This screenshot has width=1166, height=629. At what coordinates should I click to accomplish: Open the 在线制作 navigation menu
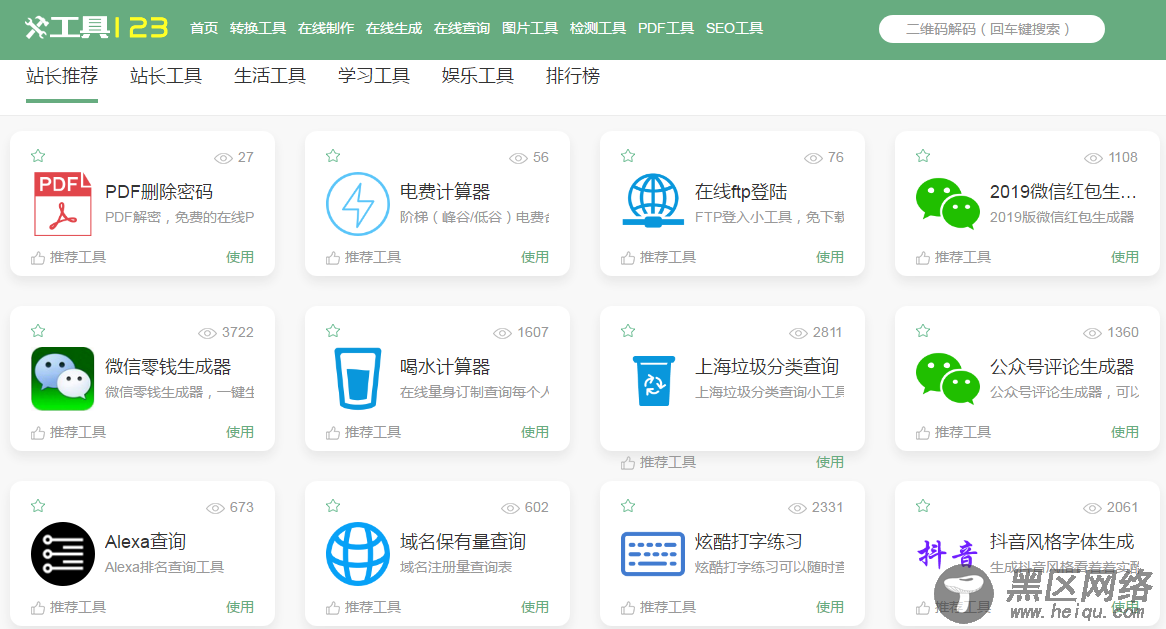click(x=326, y=28)
